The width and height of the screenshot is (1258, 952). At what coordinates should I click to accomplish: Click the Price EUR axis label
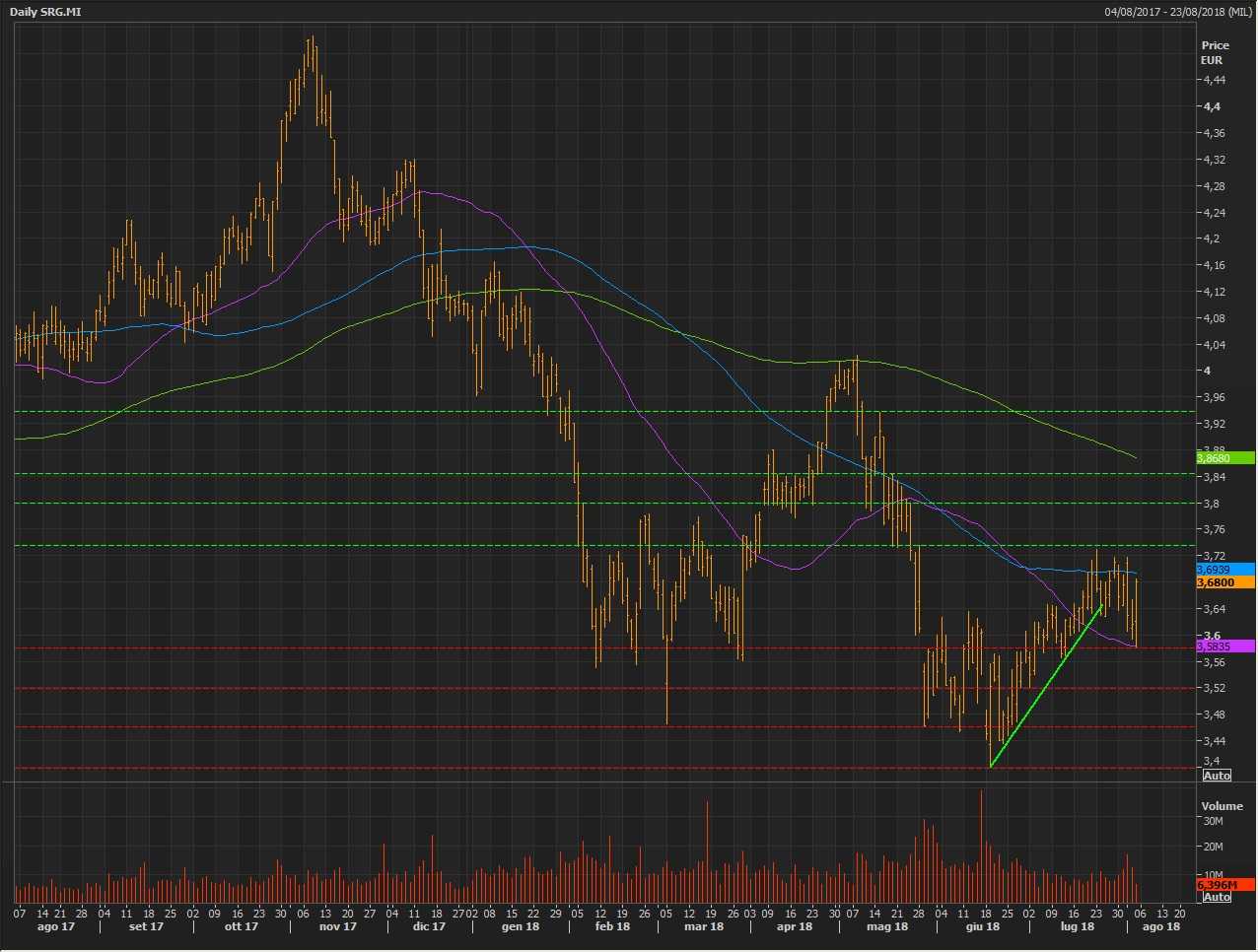pos(1215,52)
